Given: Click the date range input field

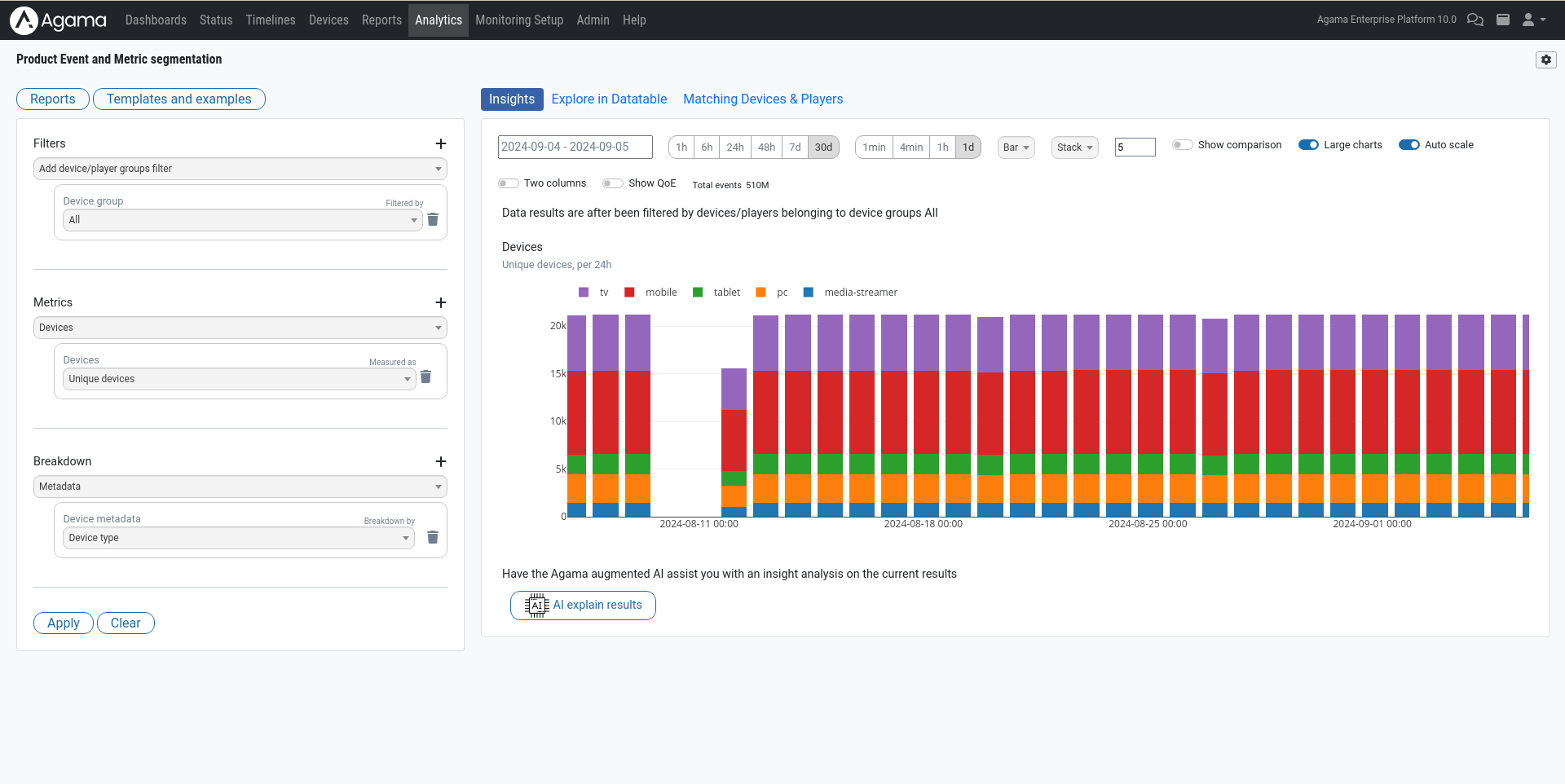Looking at the screenshot, I should point(575,147).
